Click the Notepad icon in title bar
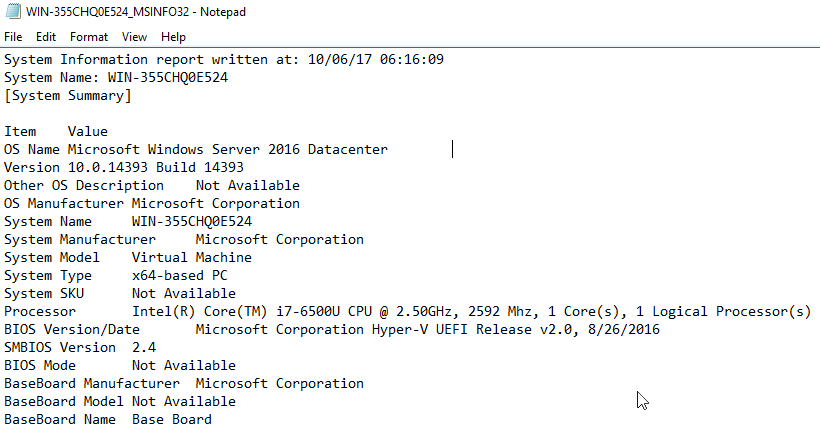Screen dimensions: 820x426 (x=12, y=12)
